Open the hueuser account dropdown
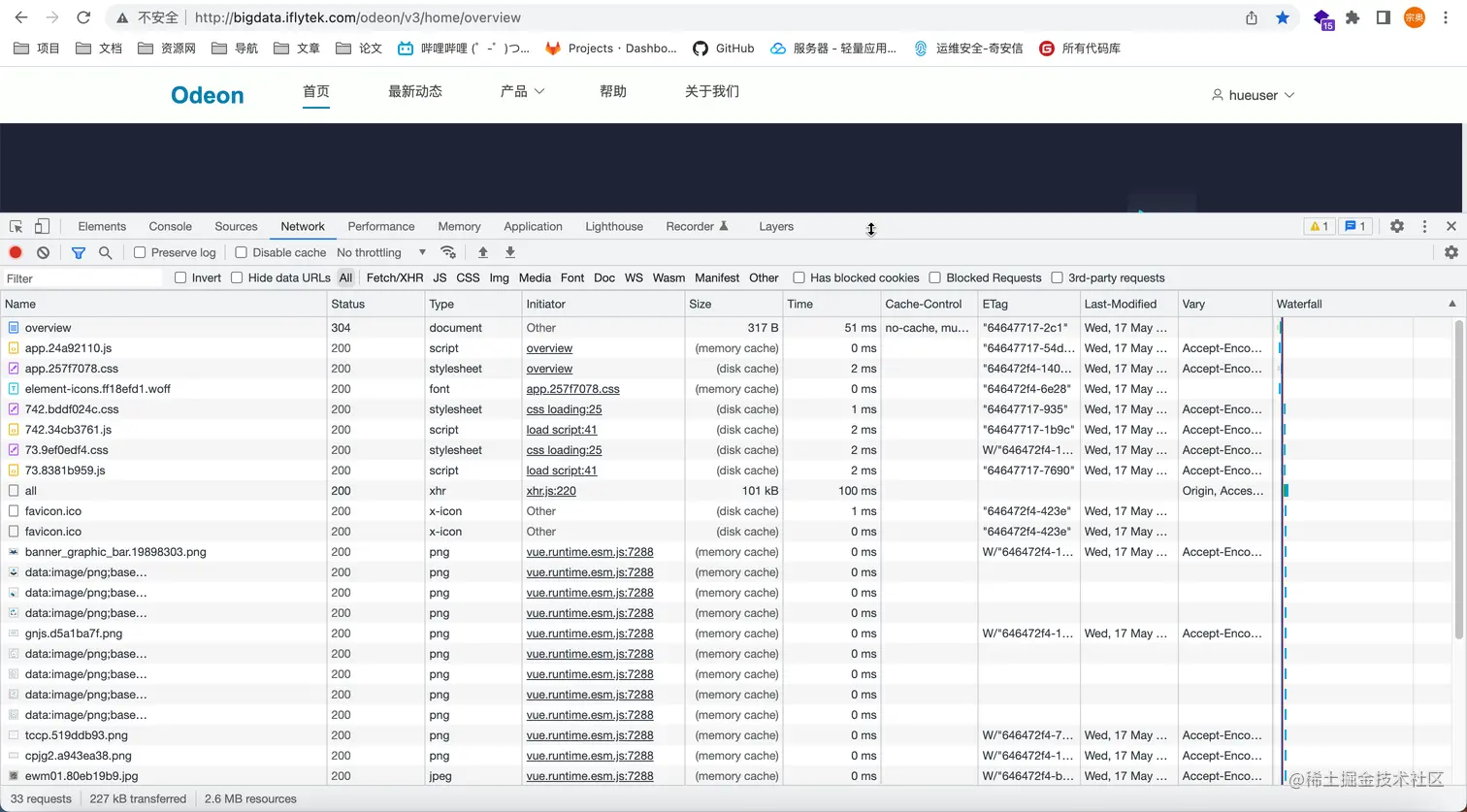The height and width of the screenshot is (812, 1467). (x=1253, y=95)
